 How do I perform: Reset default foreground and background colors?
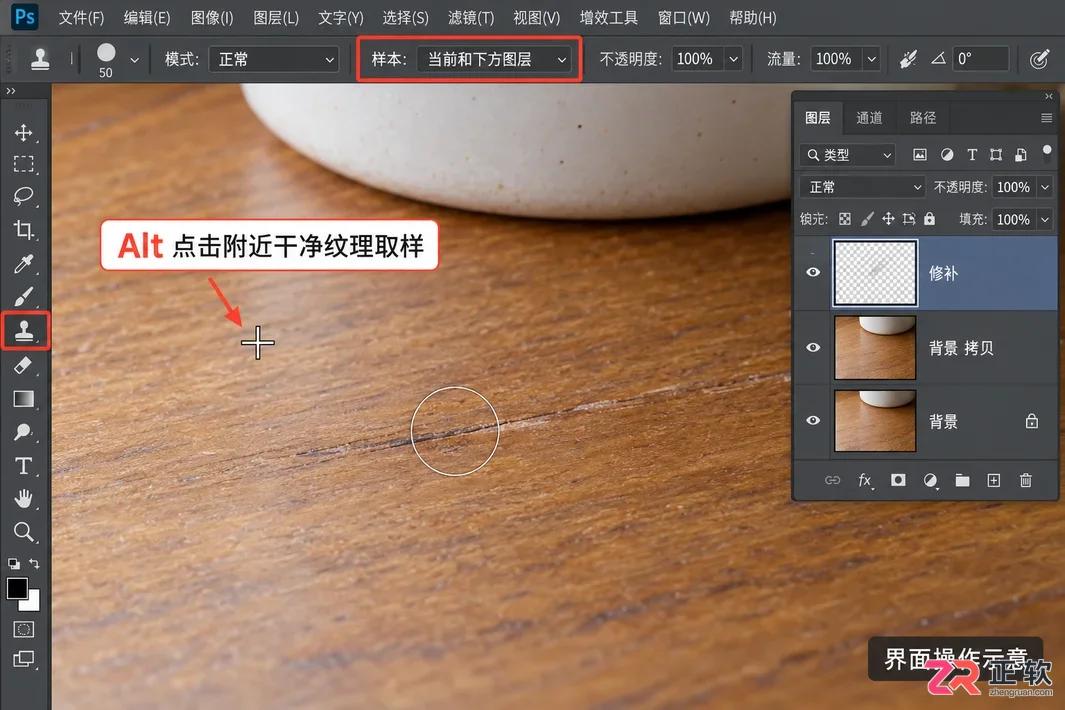point(14,563)
